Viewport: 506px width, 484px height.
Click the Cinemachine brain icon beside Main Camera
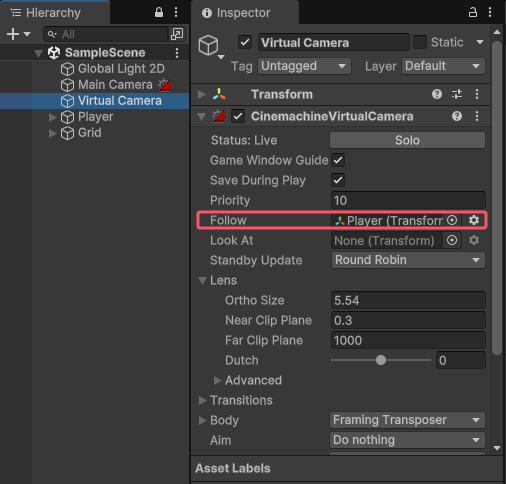click(x=165, y=85)
